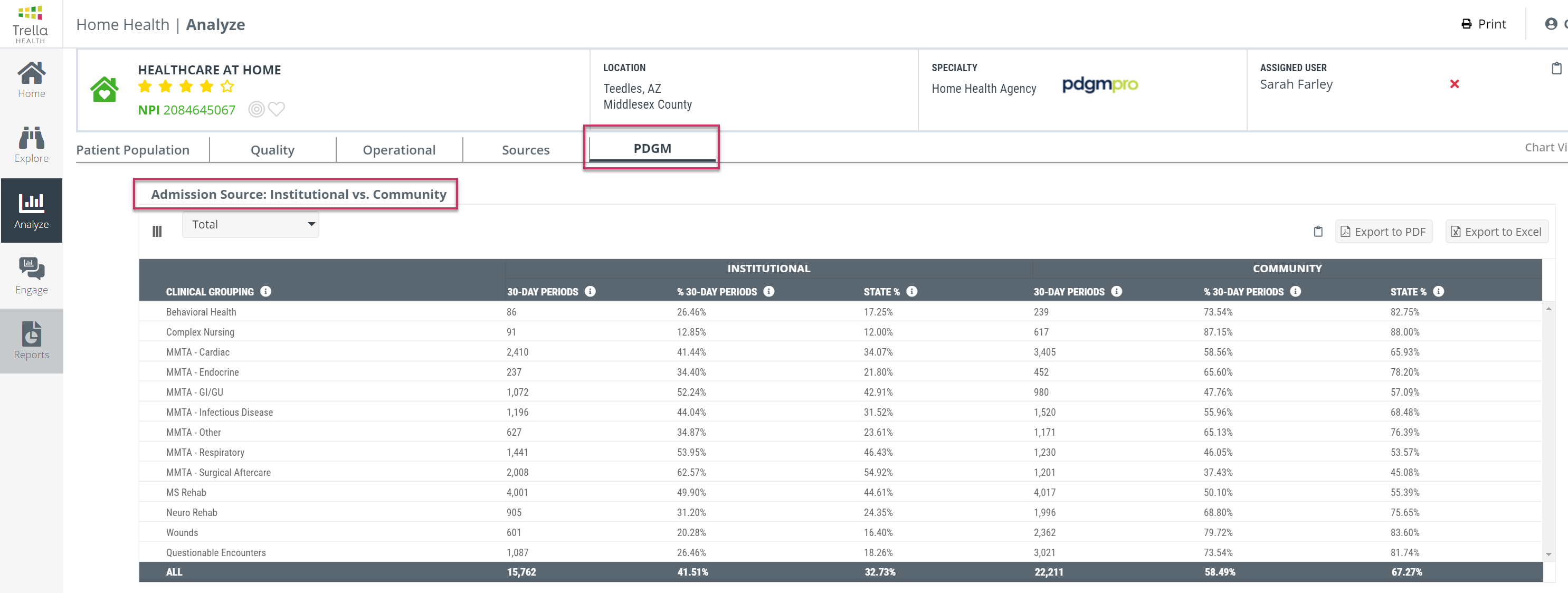Select MMTA - Surgical Aftercare row
This screenshot has height=593, width=1568.
pyautogui.click(x=840, y=472)
